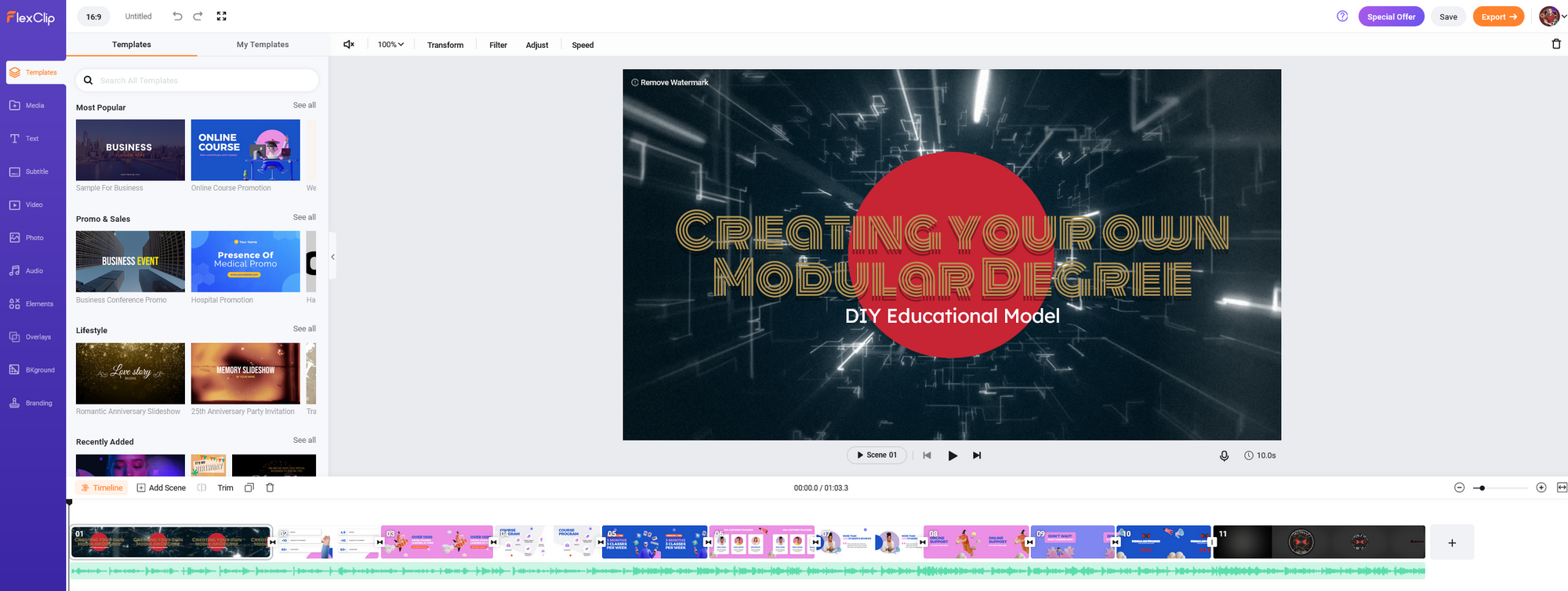Delete selected item with top-right trash icon
The width and height of the screenshot is (1568, 591).
1556,45
